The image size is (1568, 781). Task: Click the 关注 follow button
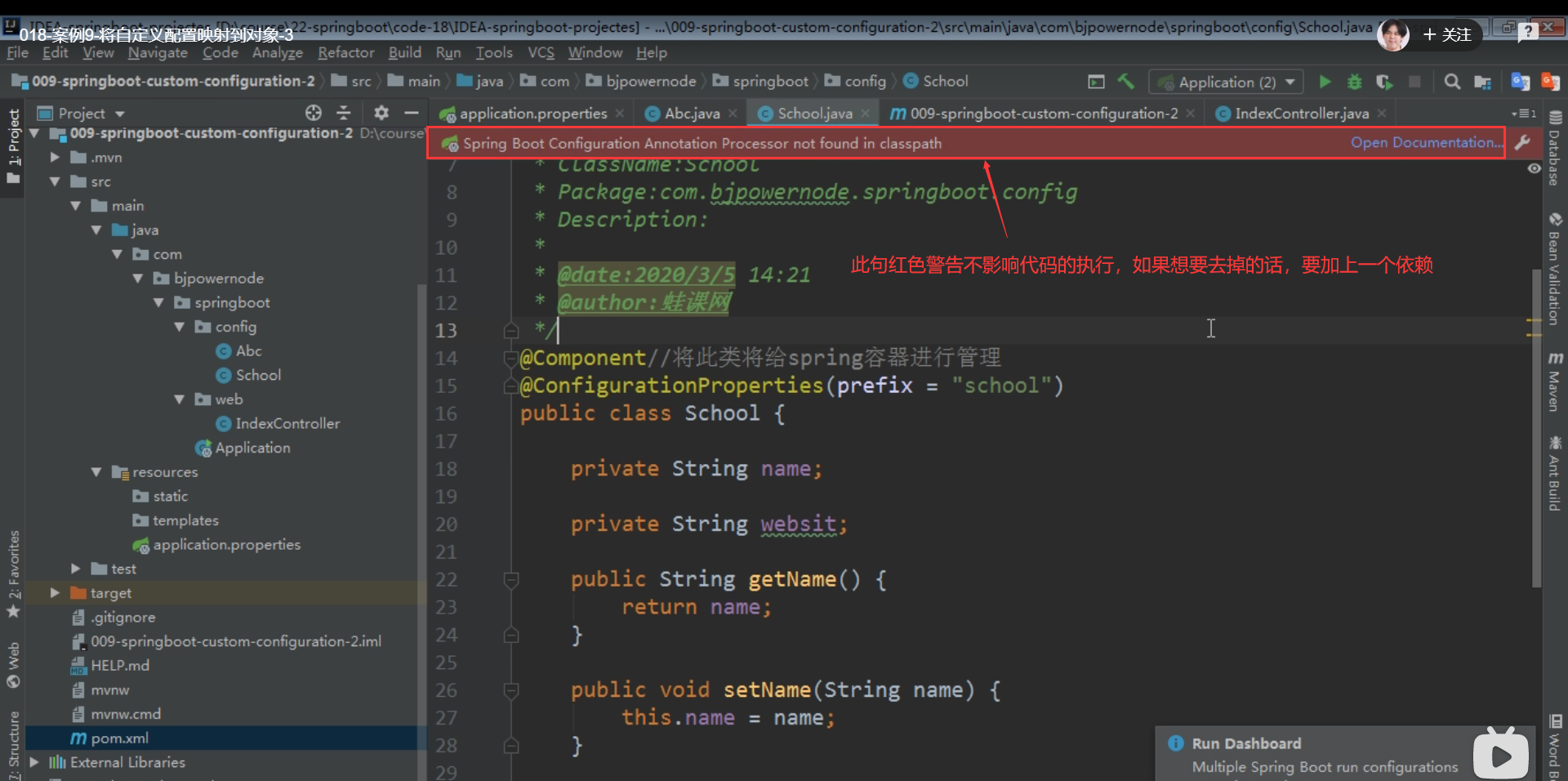coord(1447,34)
